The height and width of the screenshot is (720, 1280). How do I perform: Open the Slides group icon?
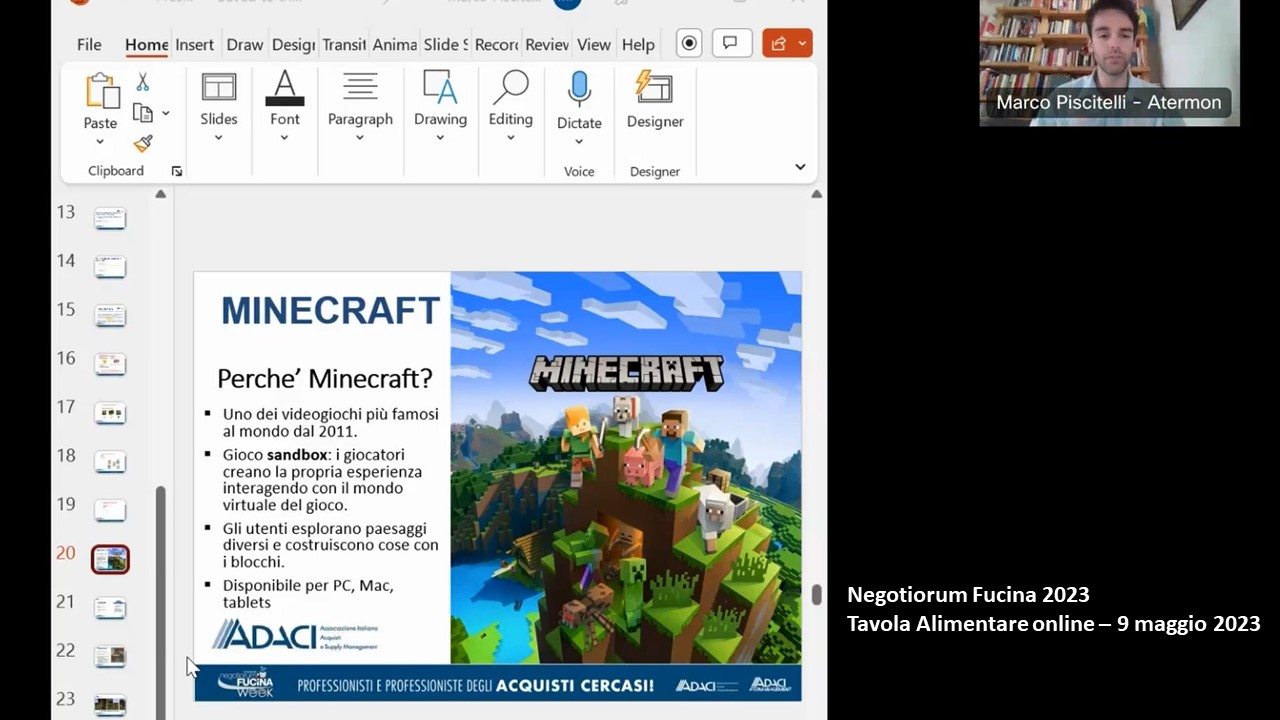click(x=219, y=88)
